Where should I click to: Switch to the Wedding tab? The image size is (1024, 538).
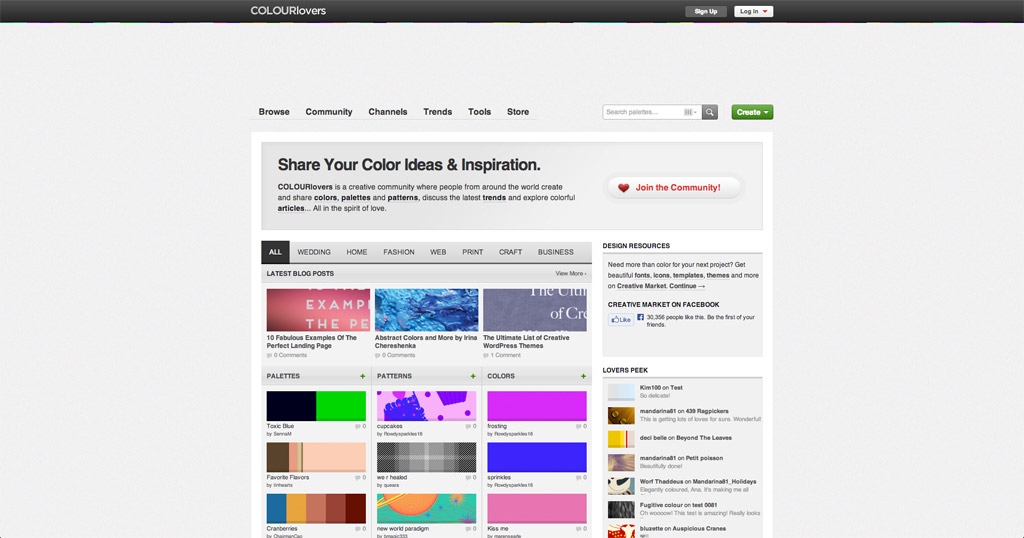coord(314,252)
